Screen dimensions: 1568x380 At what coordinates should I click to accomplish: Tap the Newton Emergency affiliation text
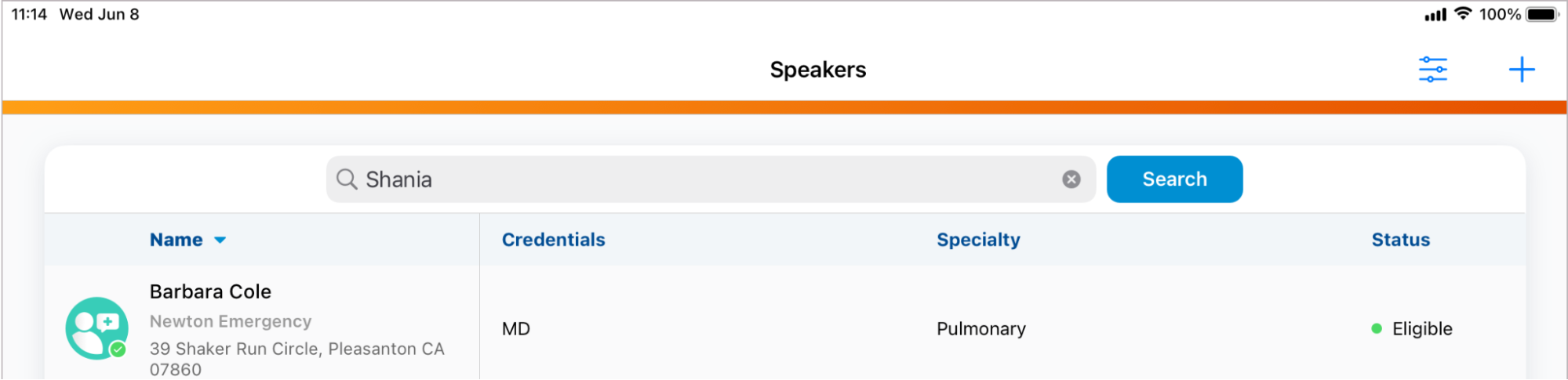click(231, 321)
